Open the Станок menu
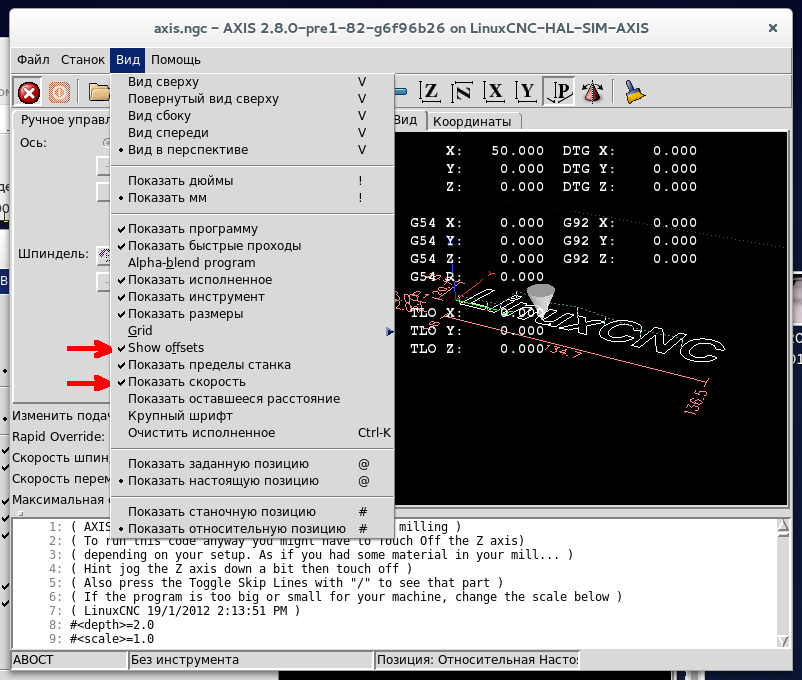Image resolution: width=802 pixels, height=680 pixels. pyautogui.click(x=82, y=60)
